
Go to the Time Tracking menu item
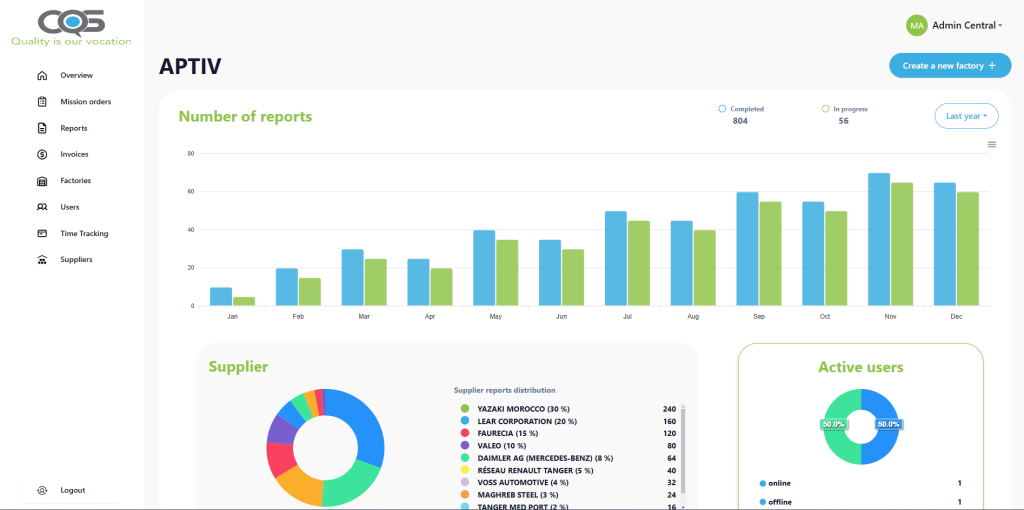84,233
